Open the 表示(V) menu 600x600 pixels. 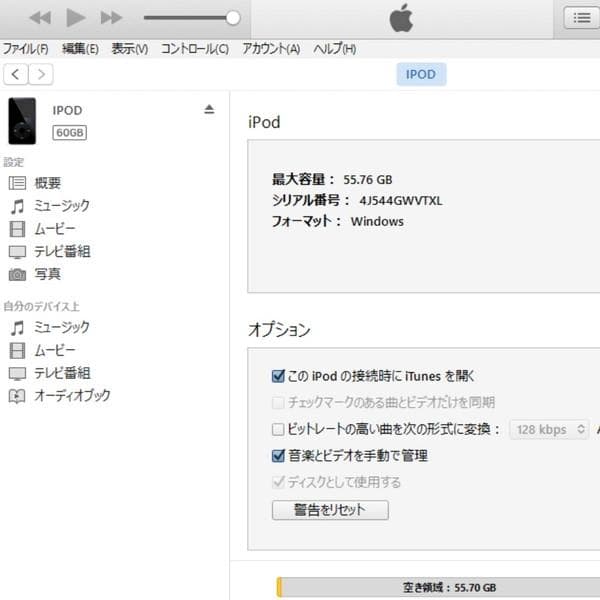(130, 49)
